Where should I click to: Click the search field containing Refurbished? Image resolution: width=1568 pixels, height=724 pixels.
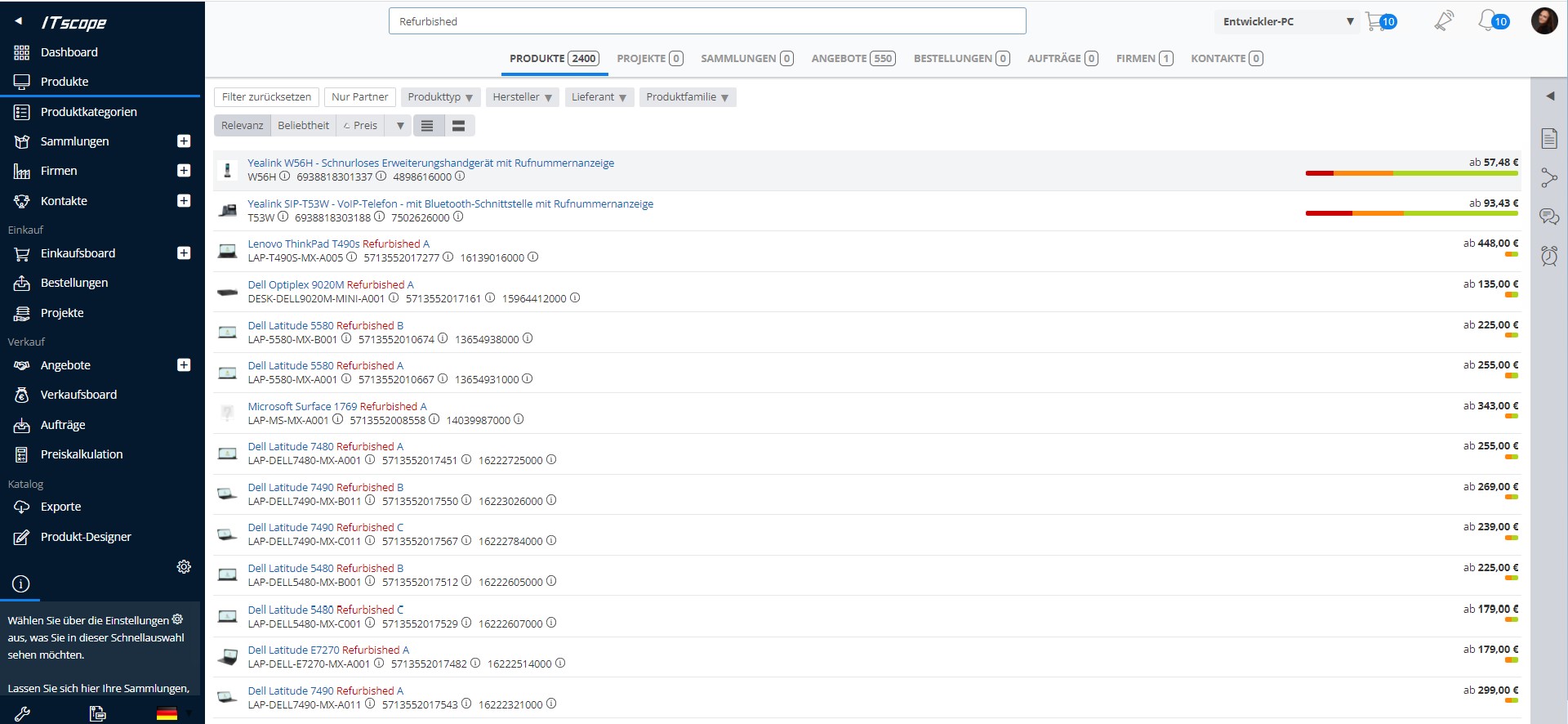click(707, 21)
